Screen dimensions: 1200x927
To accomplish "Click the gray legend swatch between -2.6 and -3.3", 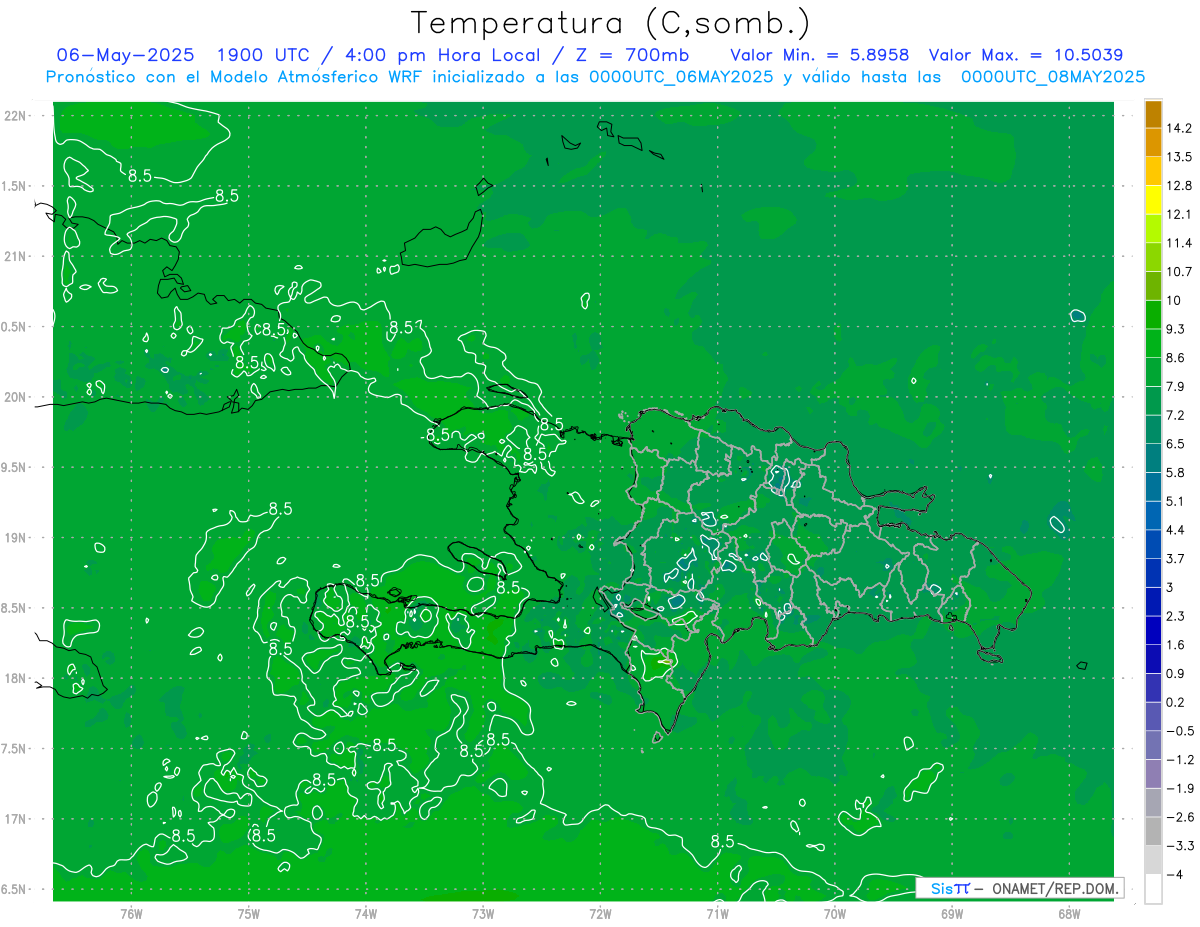I will tap(1153, 831).
